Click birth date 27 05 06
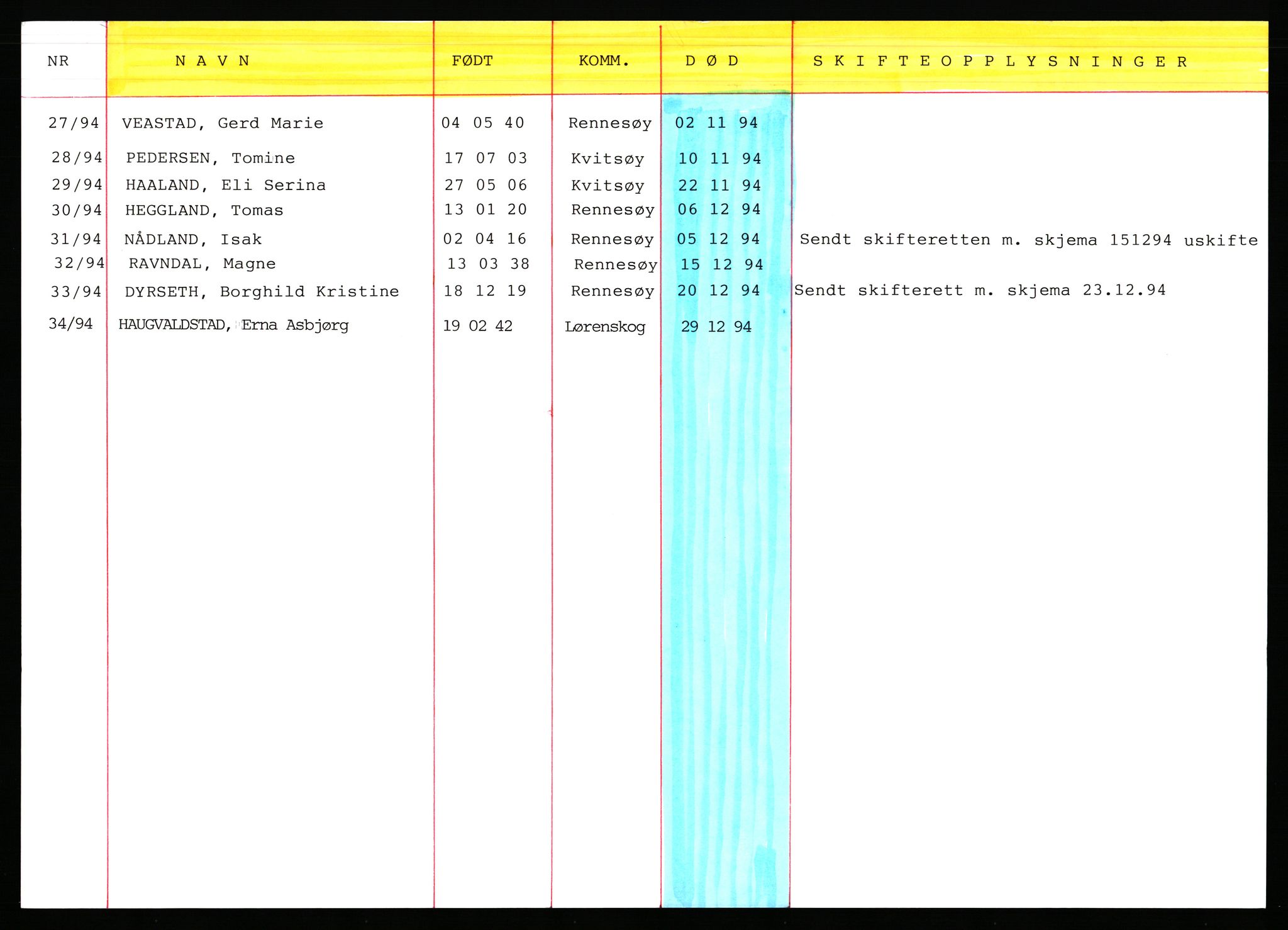The image size is (1288, 930). 486,185
